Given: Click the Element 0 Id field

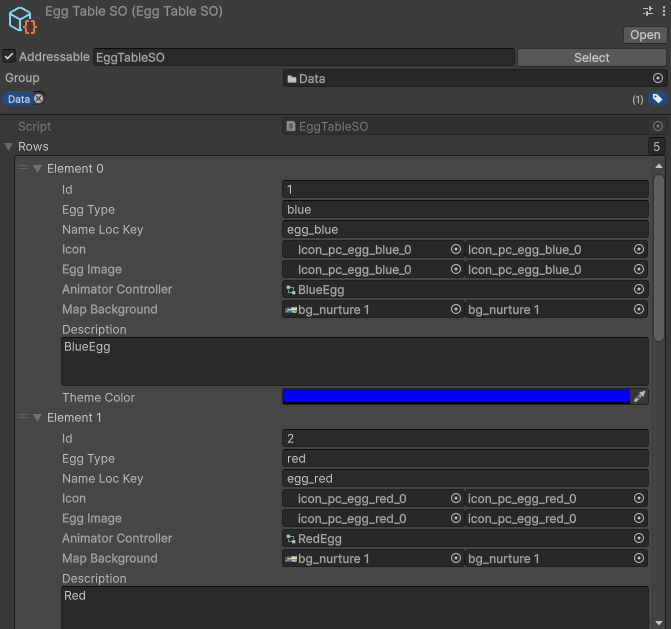Looking at the screenshot, I should point(465,189).
